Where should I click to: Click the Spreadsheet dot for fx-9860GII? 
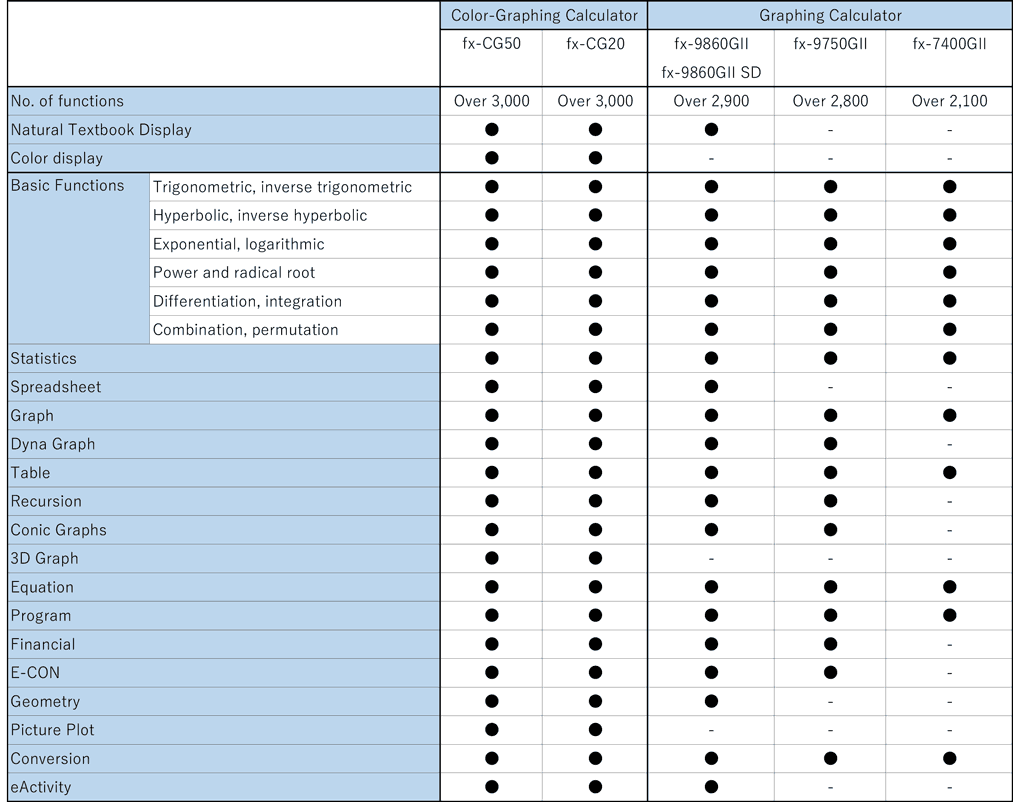click(x=711, y=387)
